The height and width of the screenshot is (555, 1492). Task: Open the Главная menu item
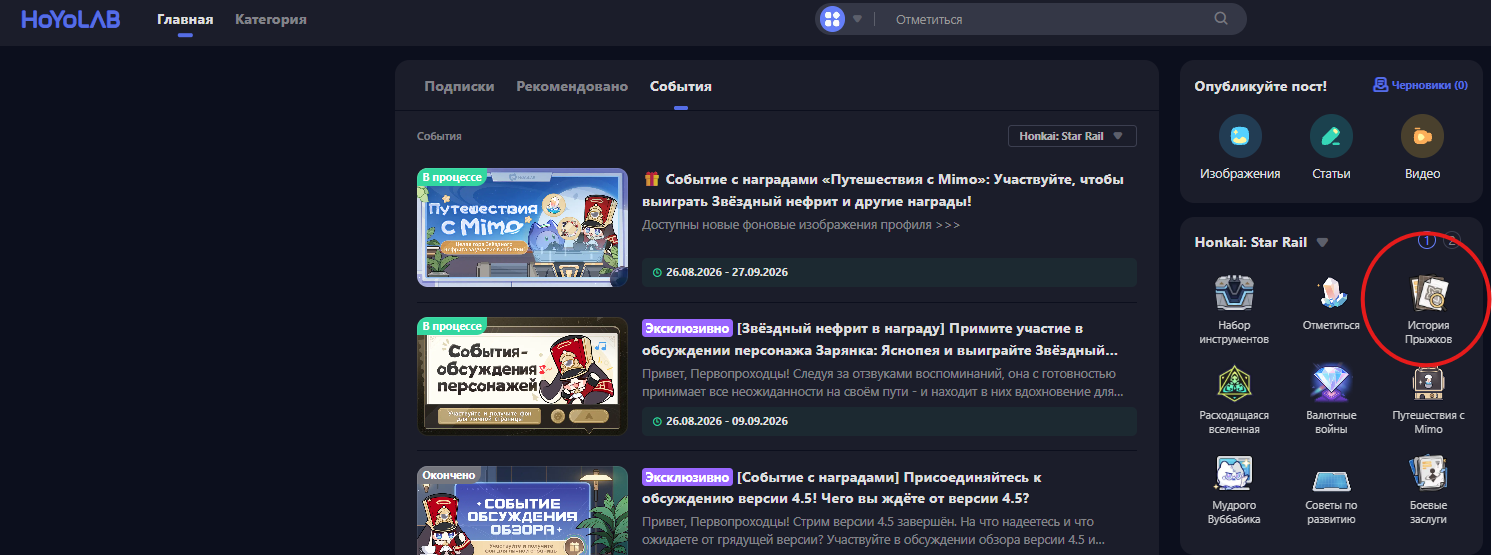click(x=185, y=19)
